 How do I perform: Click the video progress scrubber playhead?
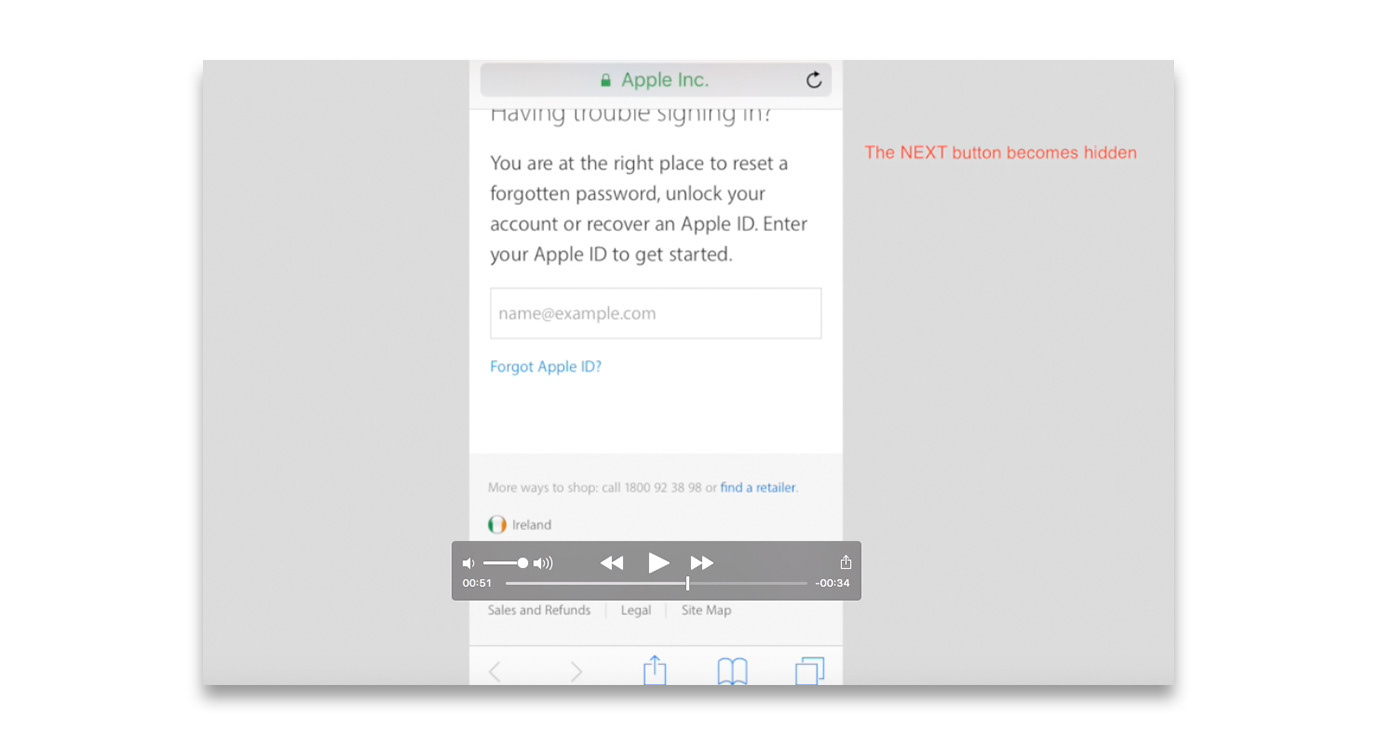click(x=687, y=583)
